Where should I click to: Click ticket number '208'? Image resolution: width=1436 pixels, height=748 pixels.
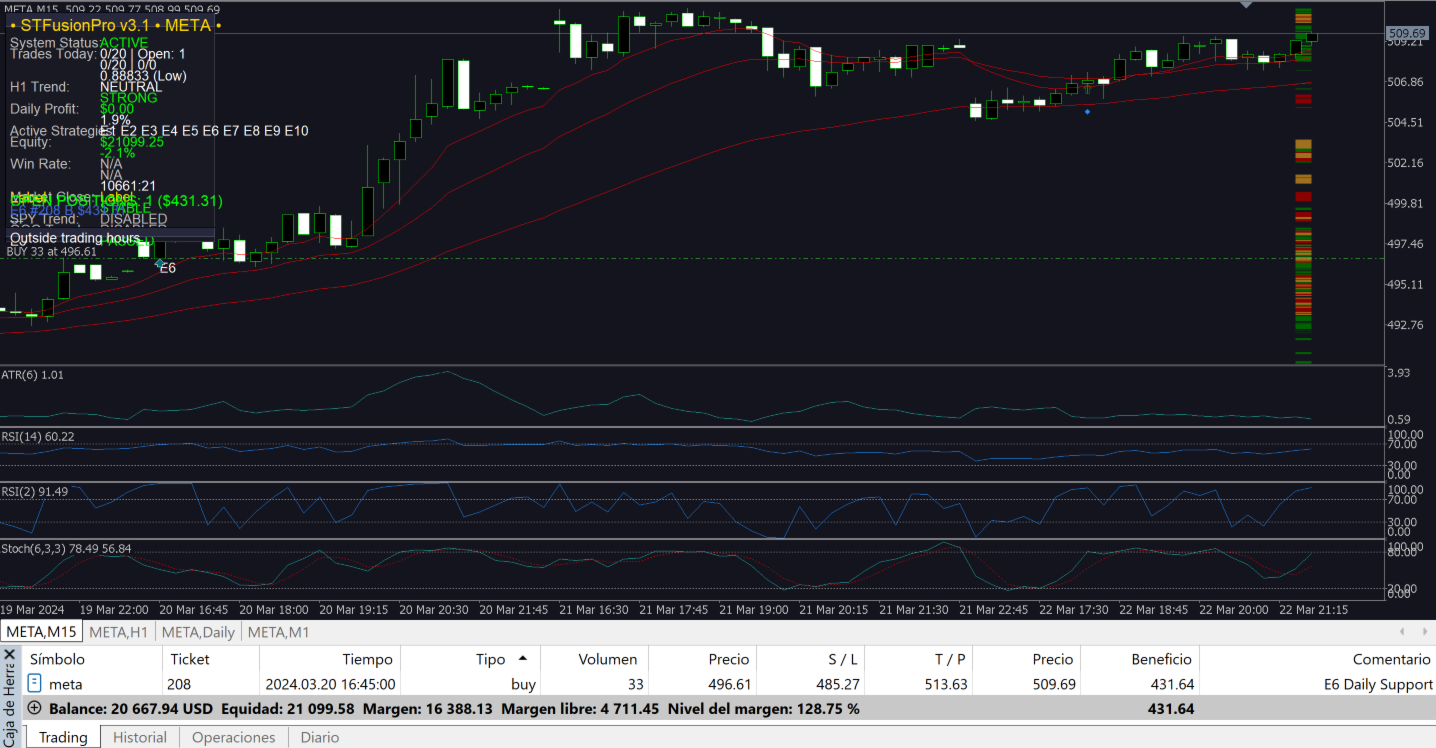click(x=179, y=685)
